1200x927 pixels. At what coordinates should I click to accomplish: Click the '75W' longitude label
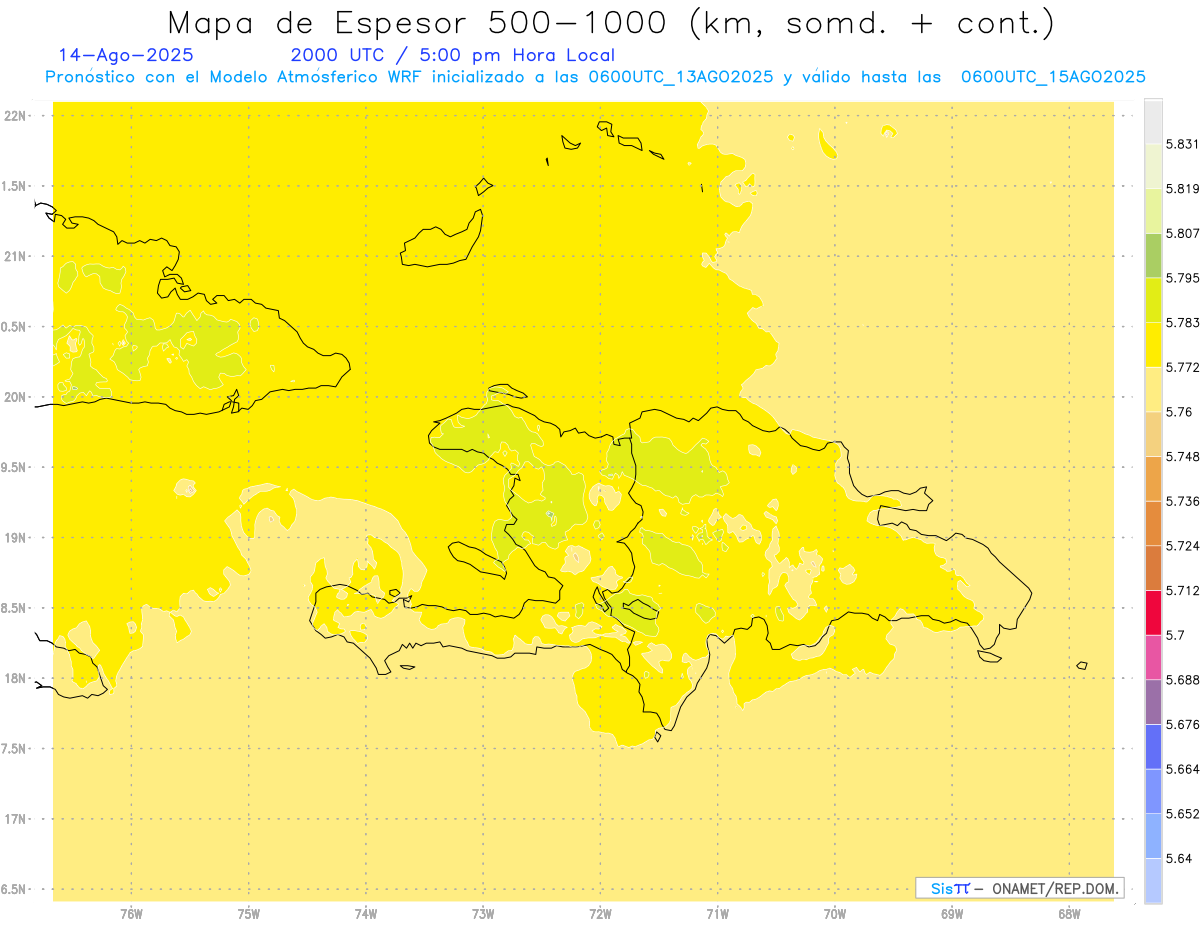(x=249, y=914)
